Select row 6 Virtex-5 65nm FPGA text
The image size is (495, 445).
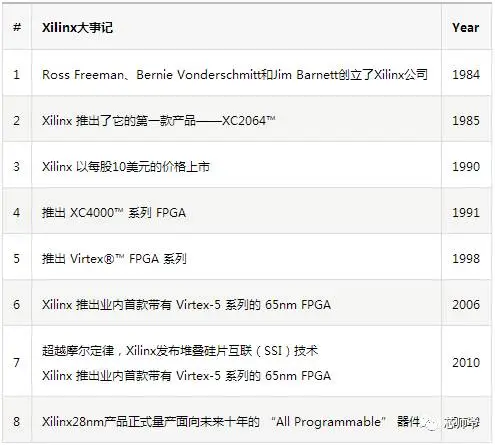tap(186, 304)
